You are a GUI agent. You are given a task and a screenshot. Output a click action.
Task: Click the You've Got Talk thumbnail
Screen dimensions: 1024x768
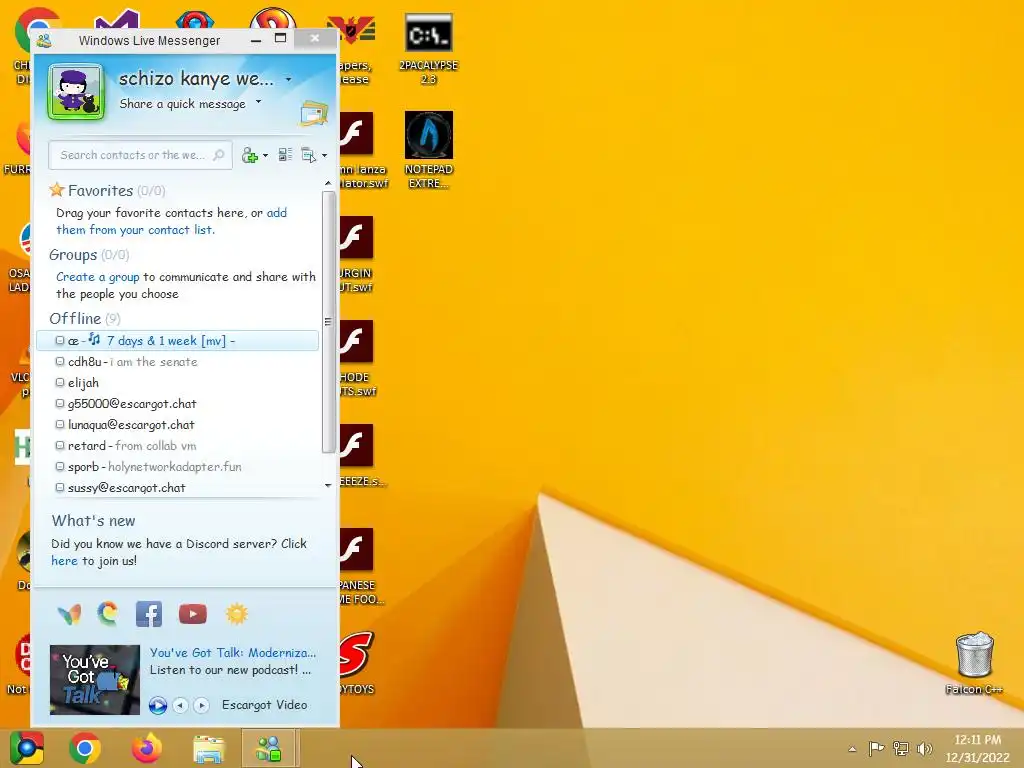(x=95, y=680)
